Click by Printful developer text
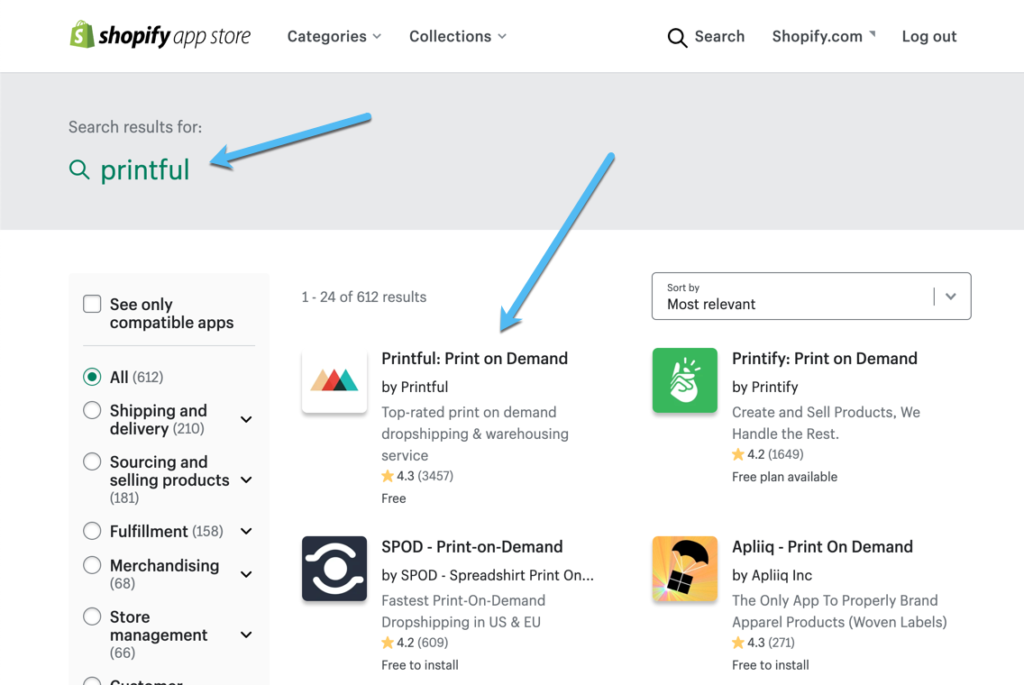This screenshot has height=685, width=1024. (x=415, y=387)
